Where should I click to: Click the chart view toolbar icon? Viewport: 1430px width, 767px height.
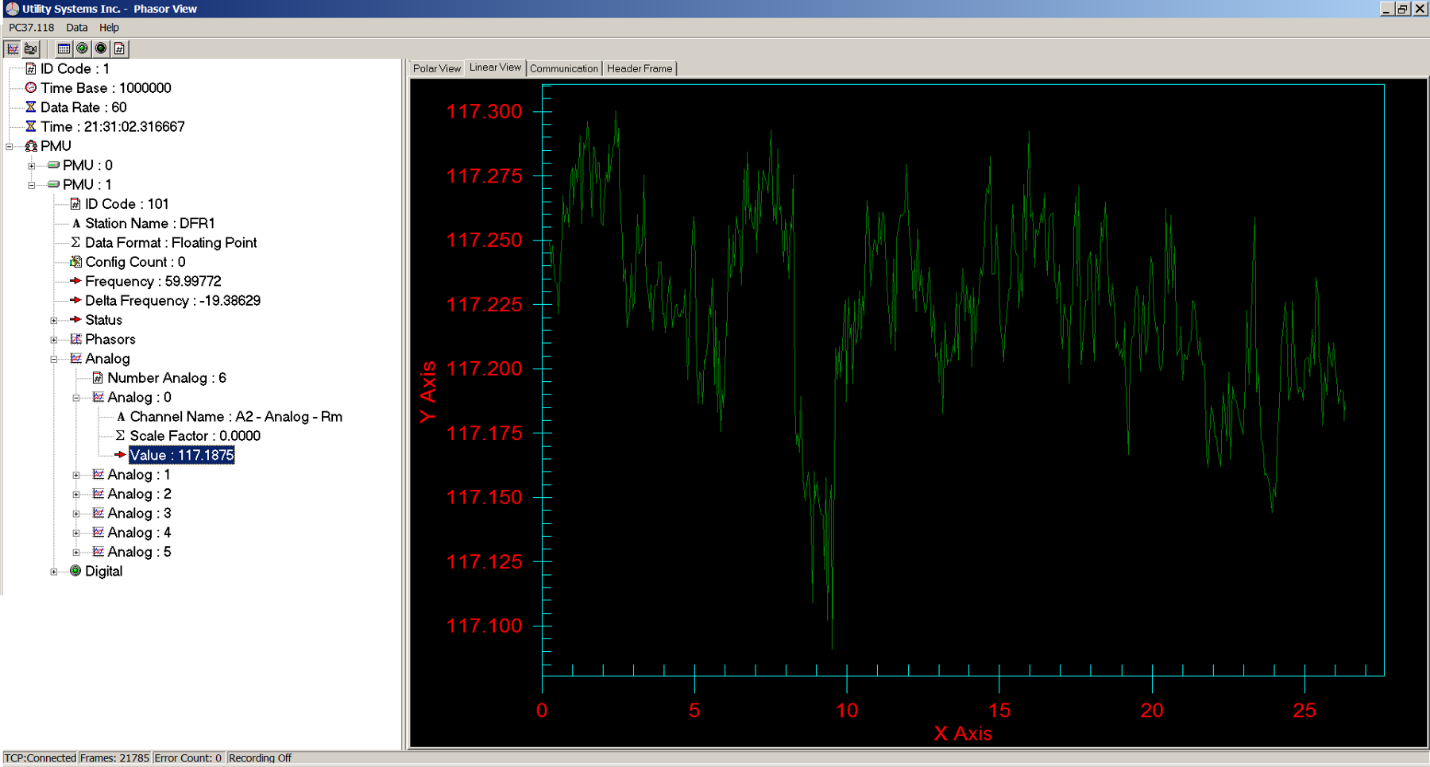tap(13, 48)
